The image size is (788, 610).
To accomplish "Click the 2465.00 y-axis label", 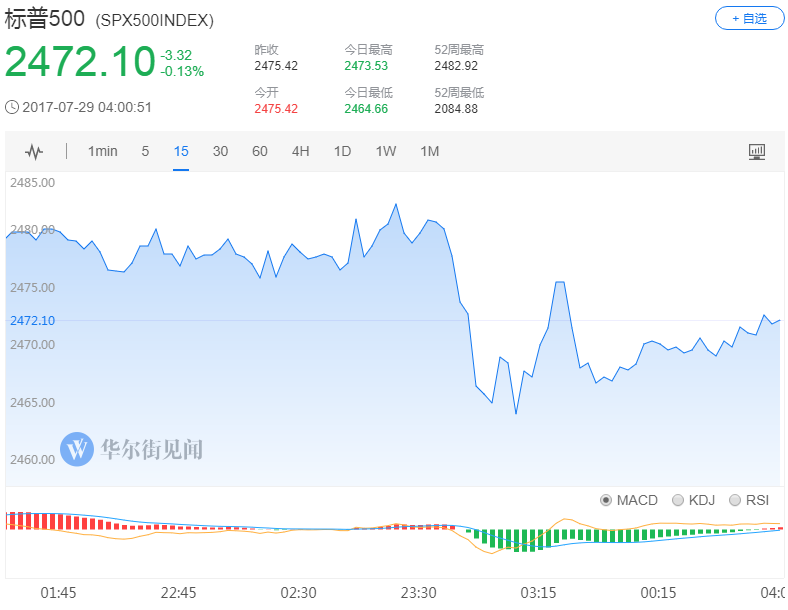I will pos(33,402).
